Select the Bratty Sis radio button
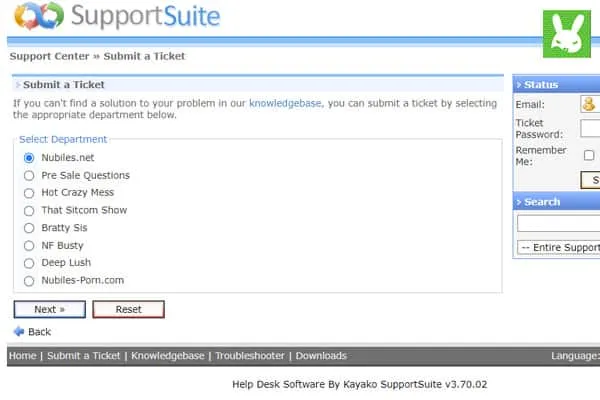Image resolution: width=600 pixels, height=400 pixels. pyautogui.click(x=29, y=228)
